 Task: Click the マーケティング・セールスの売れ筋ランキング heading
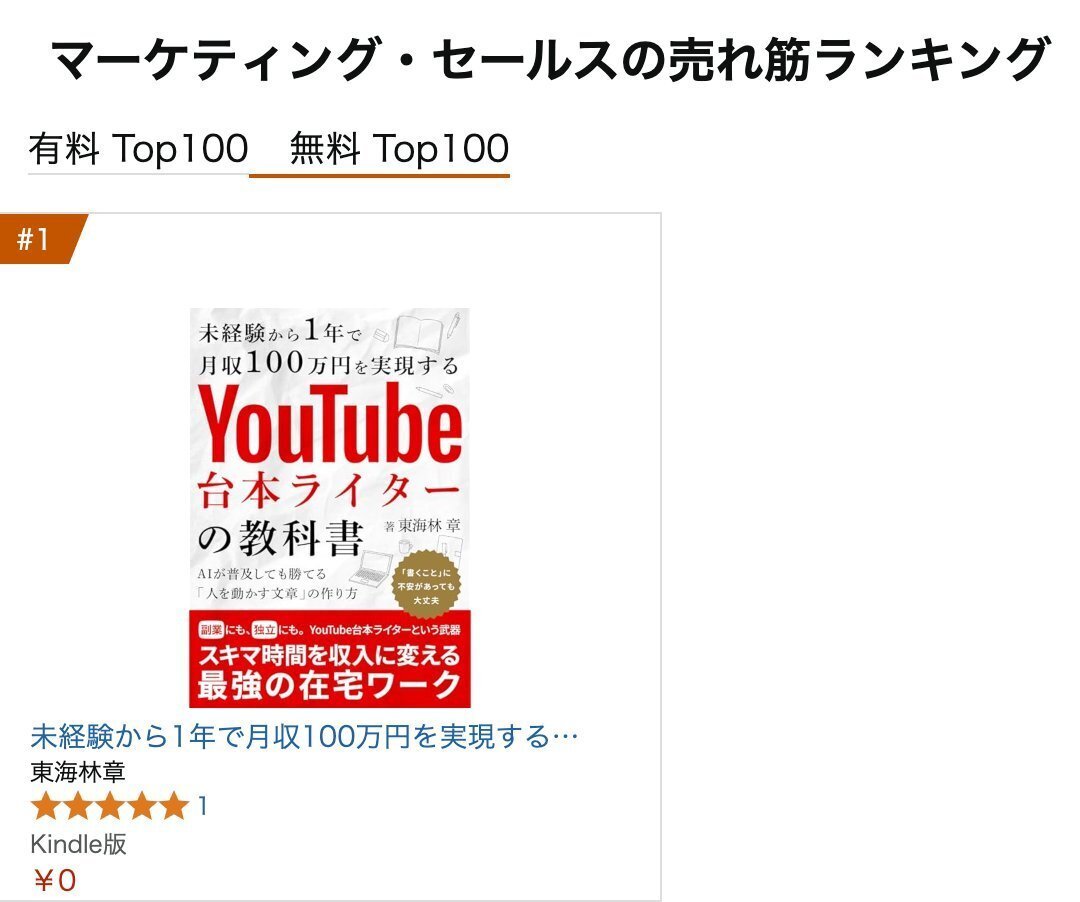(549, 59)
